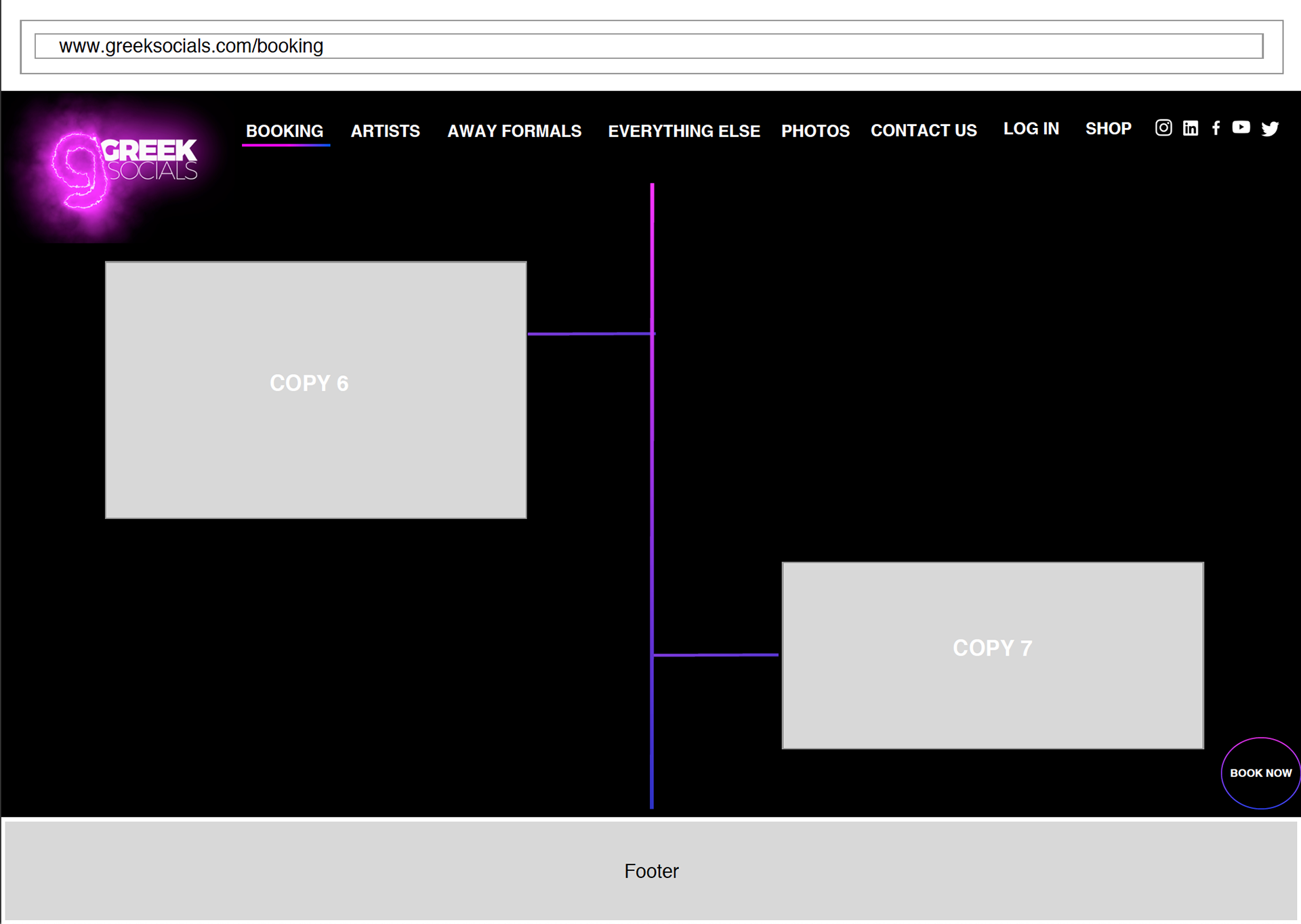Select the BOOKING nav item
1301x924 pixels.
point(285,131)
